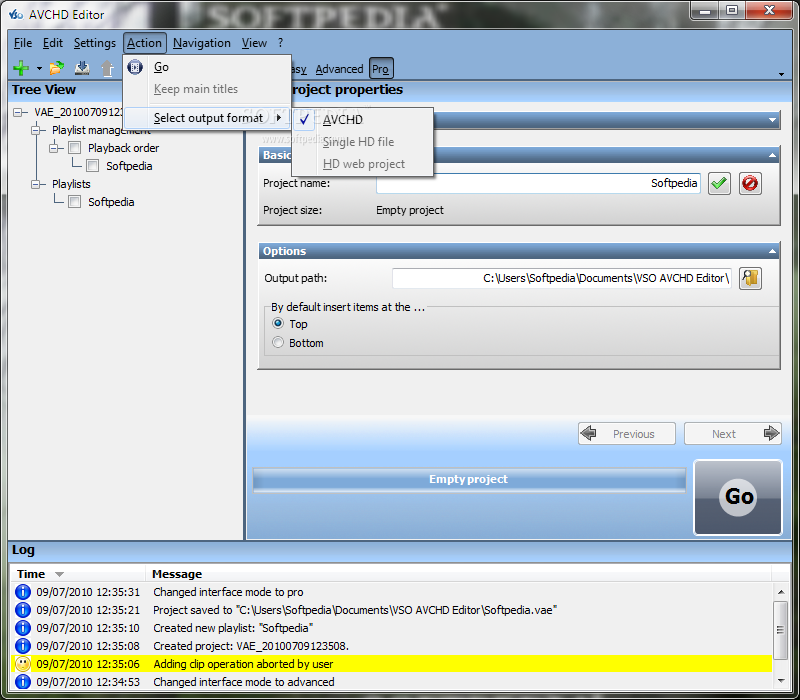Select the Changed interface mode to pro message
800x700 pixels.
point(228,592)
